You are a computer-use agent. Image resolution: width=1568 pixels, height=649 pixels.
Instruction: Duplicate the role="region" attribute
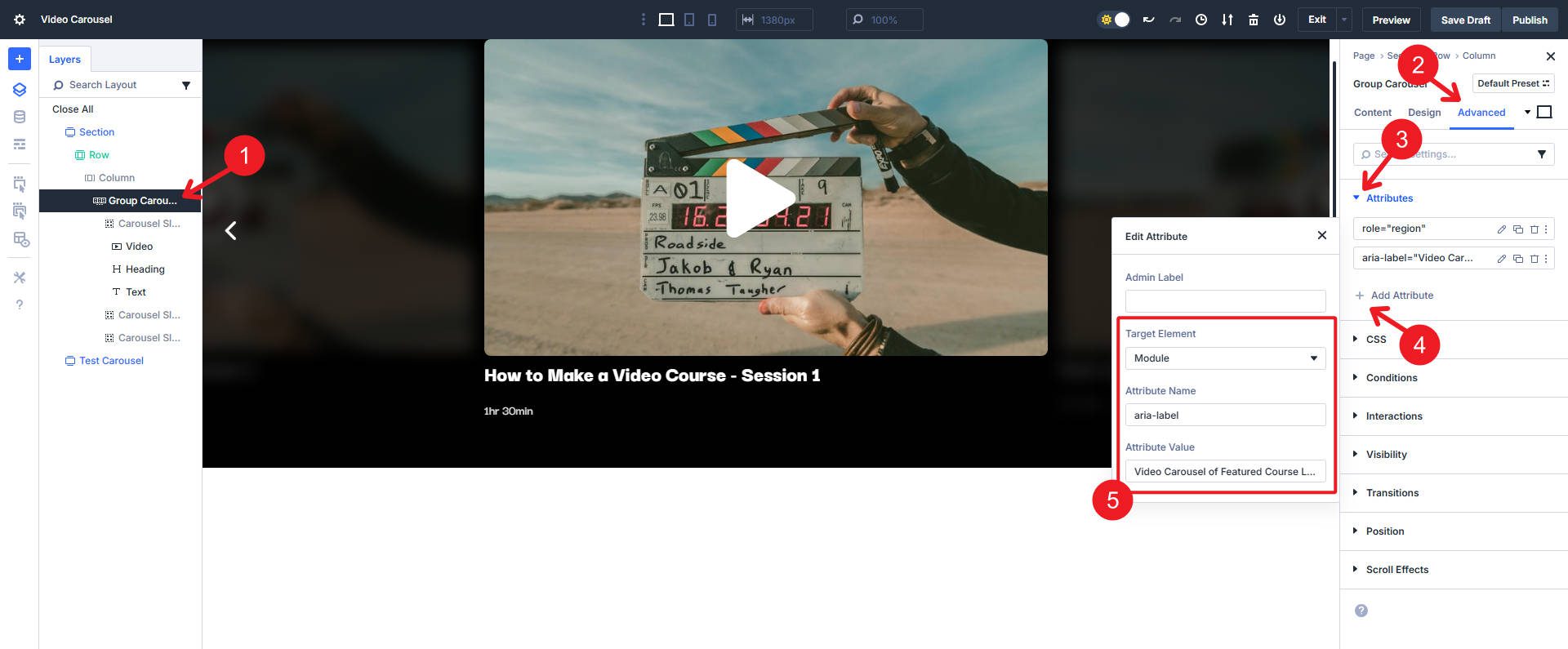click(1518, 229)
